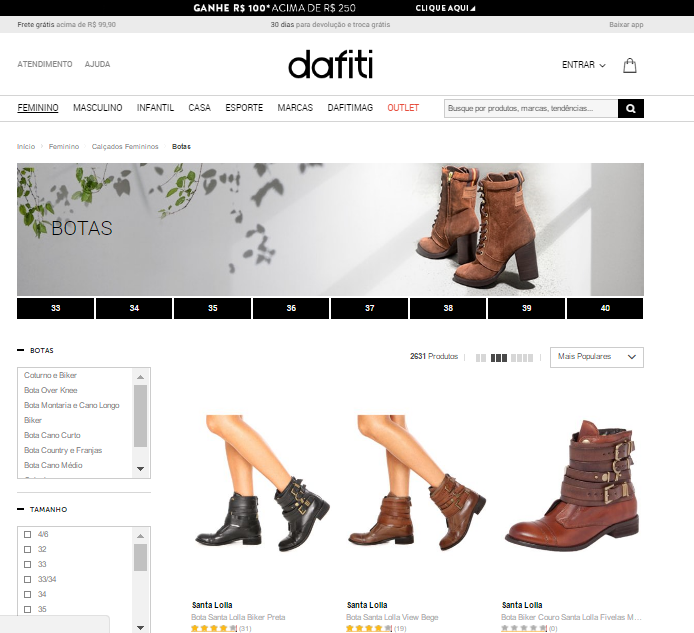Open the shopping bag cart
This screenshot has width=694, height=633.
pyautogui.click(x=629, y=65)
